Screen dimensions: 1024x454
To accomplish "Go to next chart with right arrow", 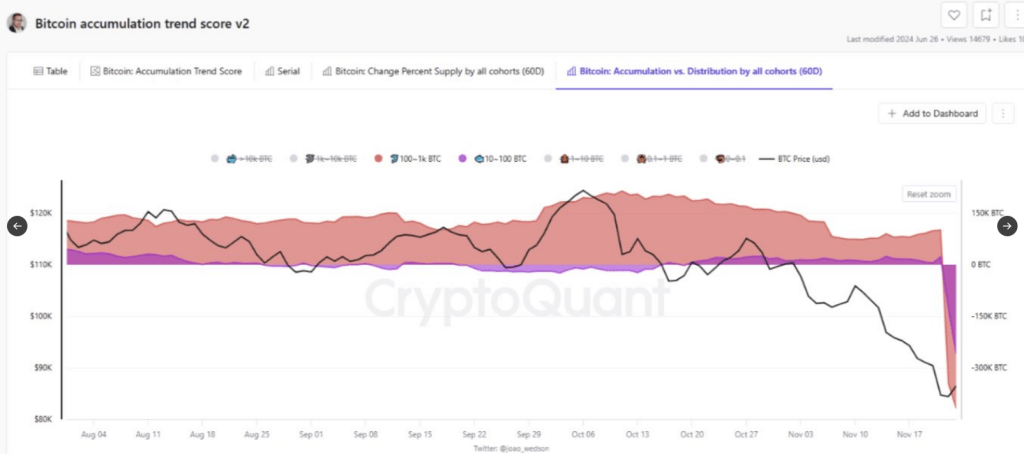I will pos(1007,226).
